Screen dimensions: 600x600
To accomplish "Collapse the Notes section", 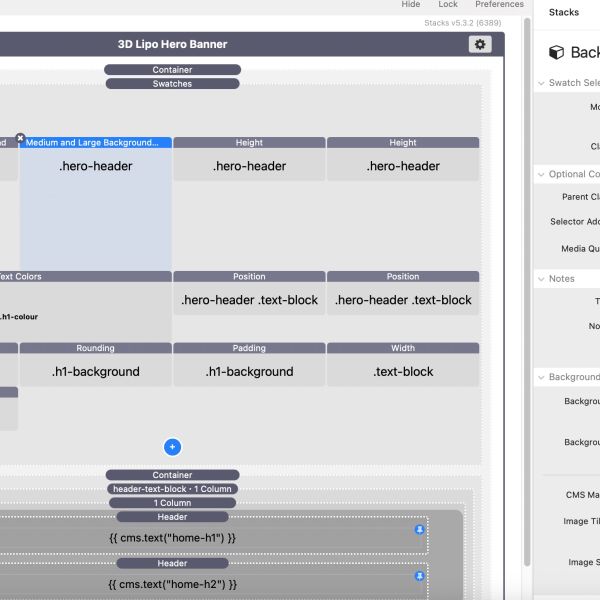I will pyautogui.click(x=541, y=279).
